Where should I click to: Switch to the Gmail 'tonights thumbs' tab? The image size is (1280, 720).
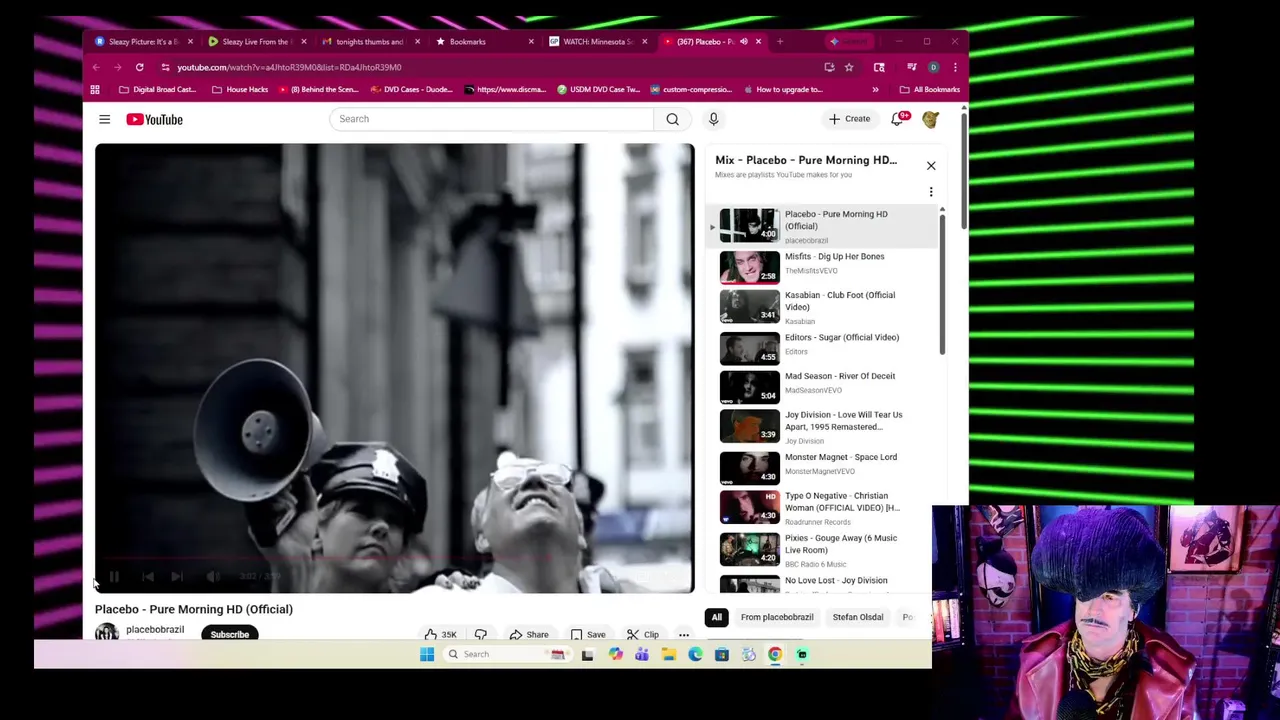[x=369, y=42]
